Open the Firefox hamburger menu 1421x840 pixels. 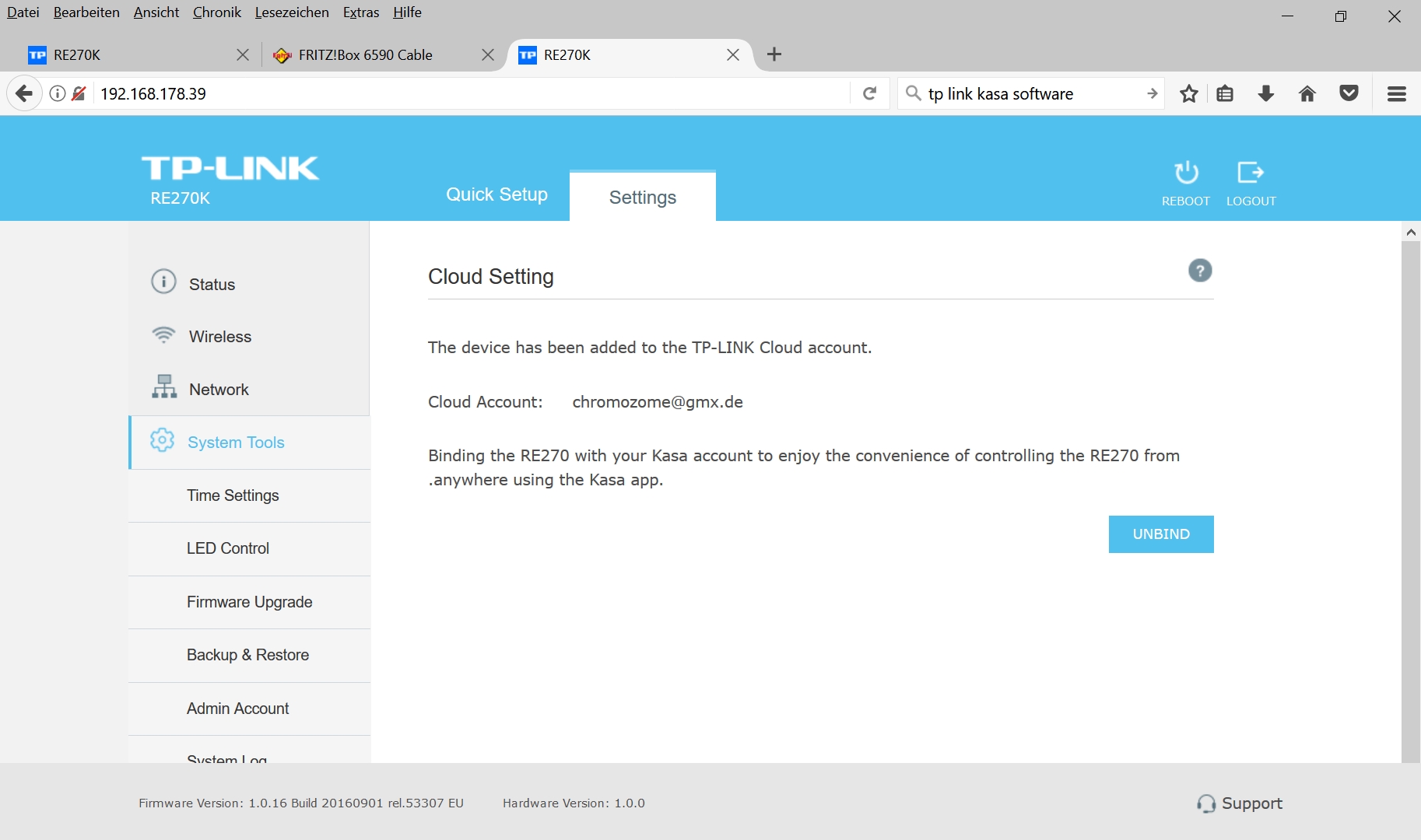click(x=1397, y=94)
